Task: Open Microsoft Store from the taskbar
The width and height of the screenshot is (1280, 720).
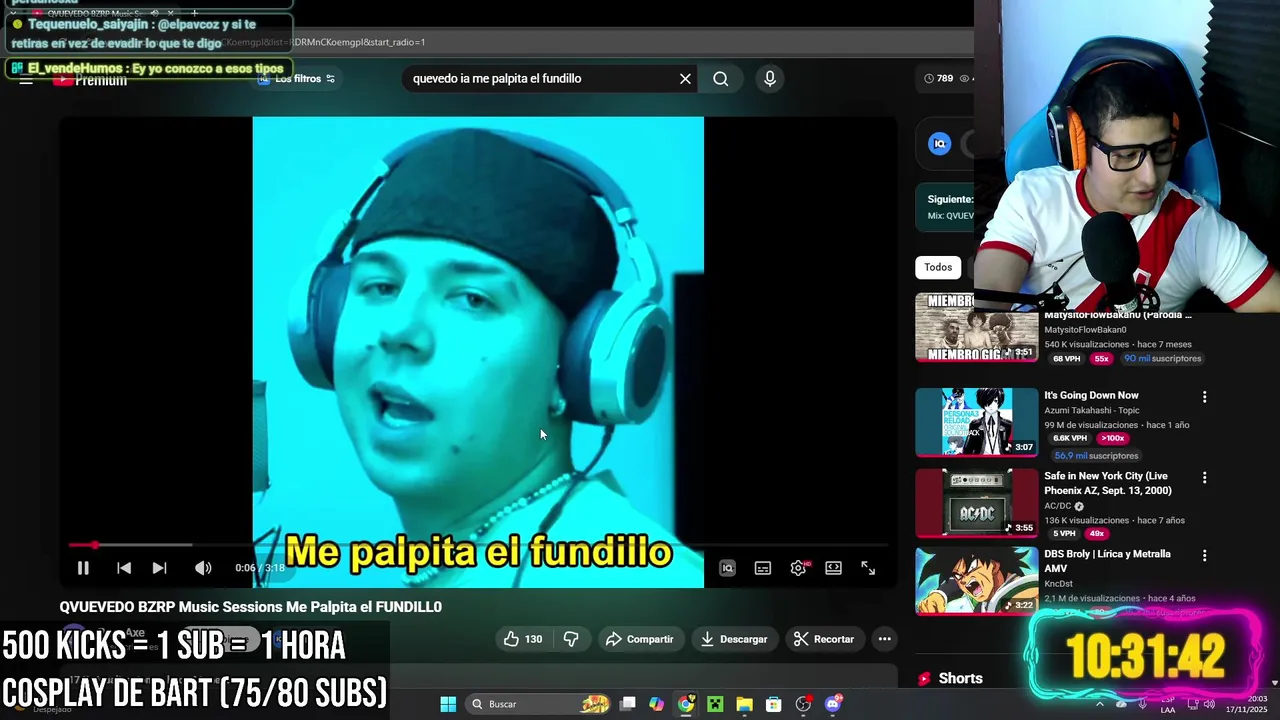Action: 773,704
